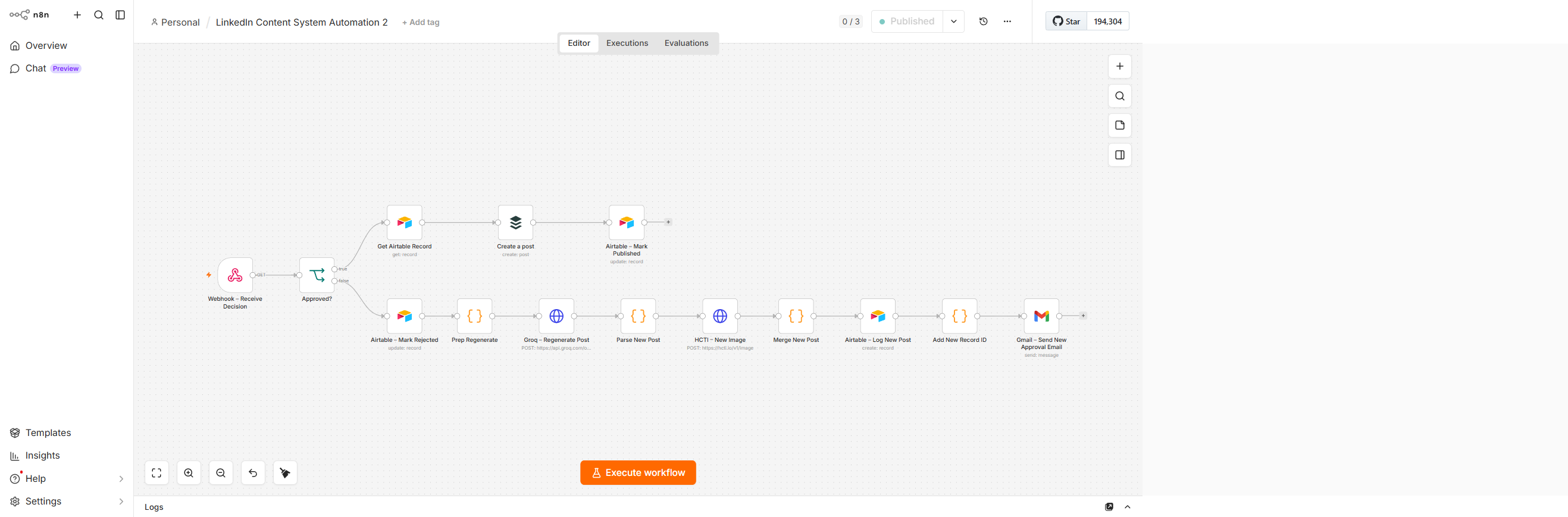This screenshot has height=517, width=1568.
Task: Edit the LinkedIn Content System Automation 2 title
Action: 301,23
